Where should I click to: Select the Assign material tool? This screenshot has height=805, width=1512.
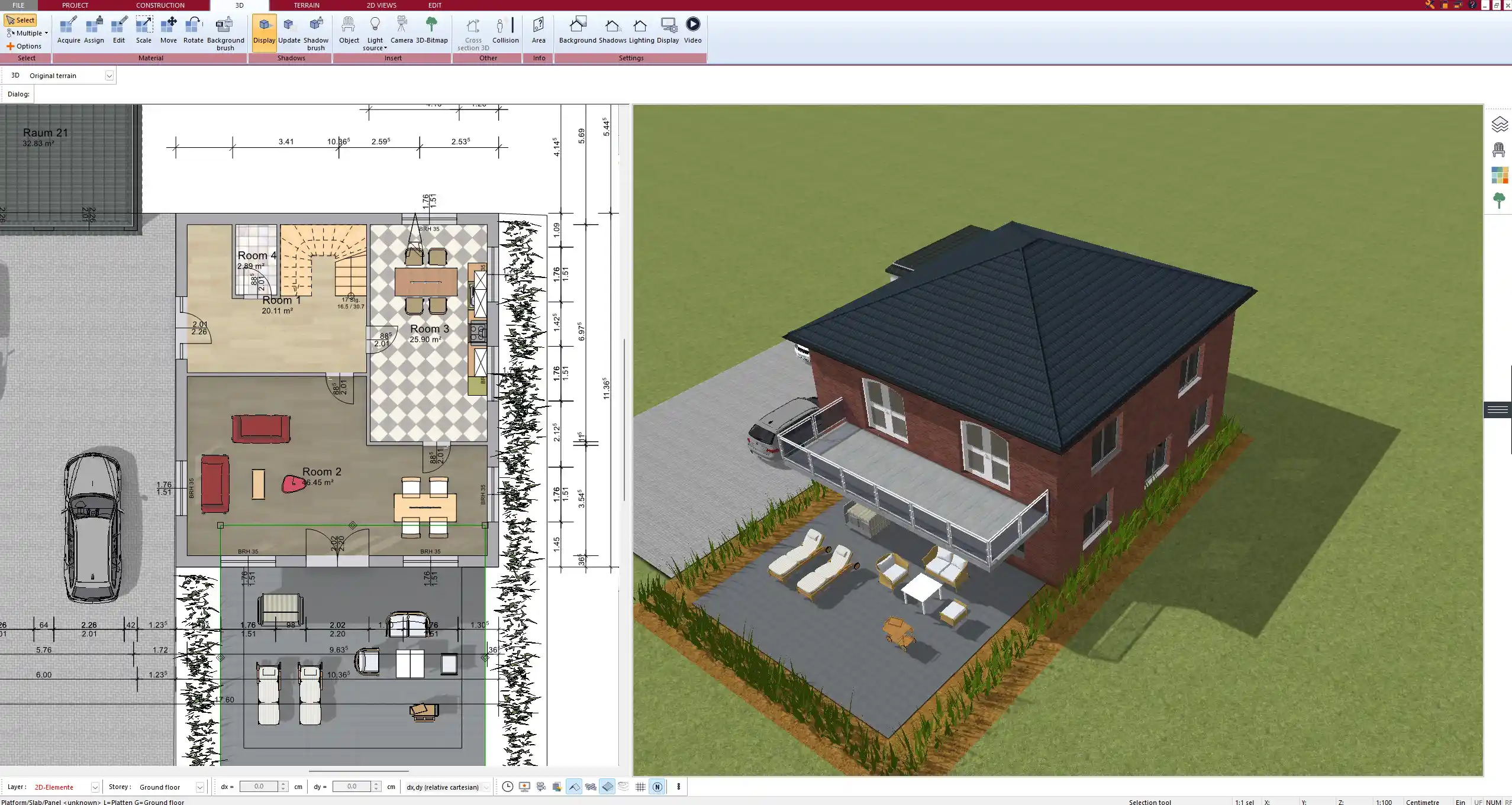(94, 31)
